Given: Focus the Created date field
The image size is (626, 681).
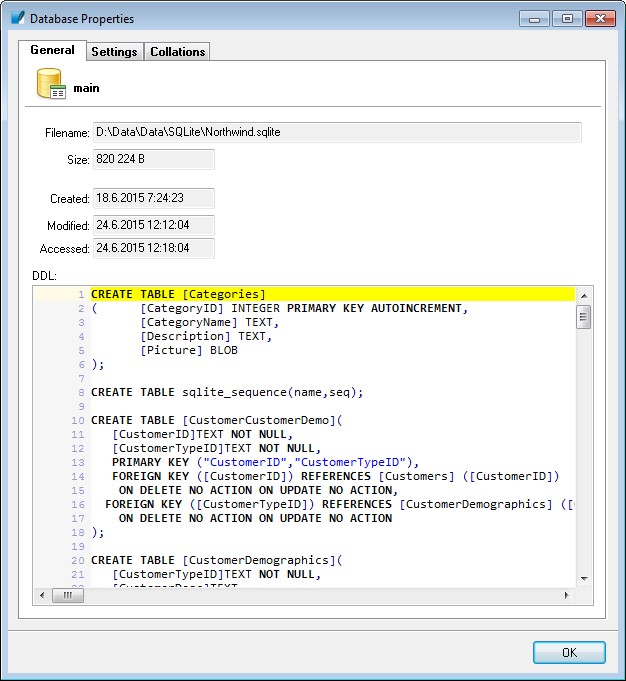Looking at the screenshot, I should pos(153,198).
